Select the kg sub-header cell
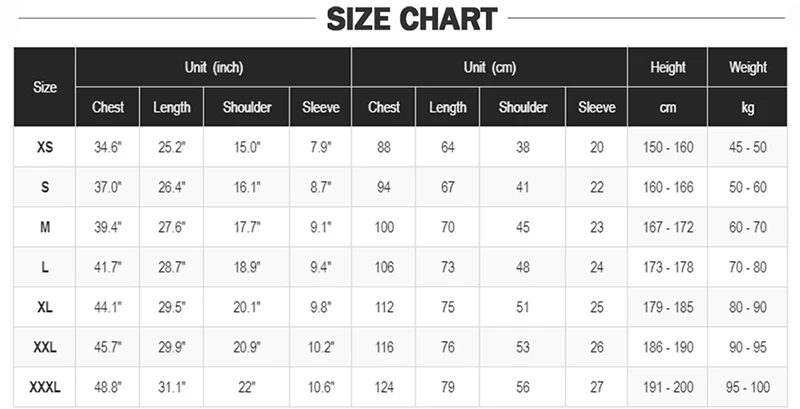The width and height of the screenshot is (800, 409). [x=747, y=107]
